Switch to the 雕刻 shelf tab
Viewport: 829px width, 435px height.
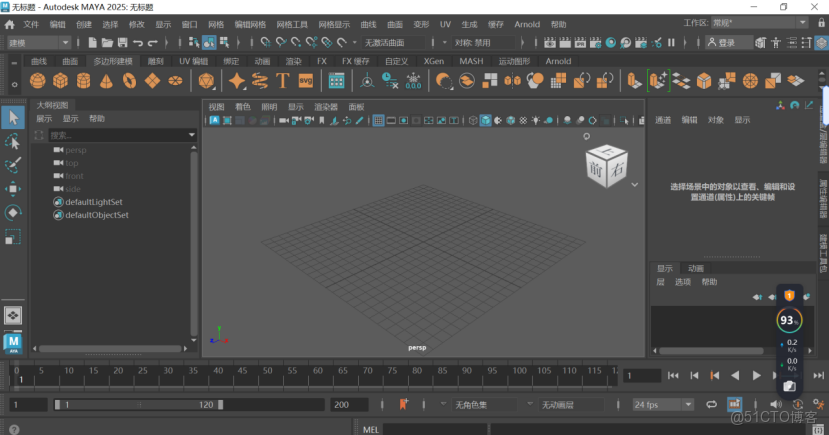(155, 61)
